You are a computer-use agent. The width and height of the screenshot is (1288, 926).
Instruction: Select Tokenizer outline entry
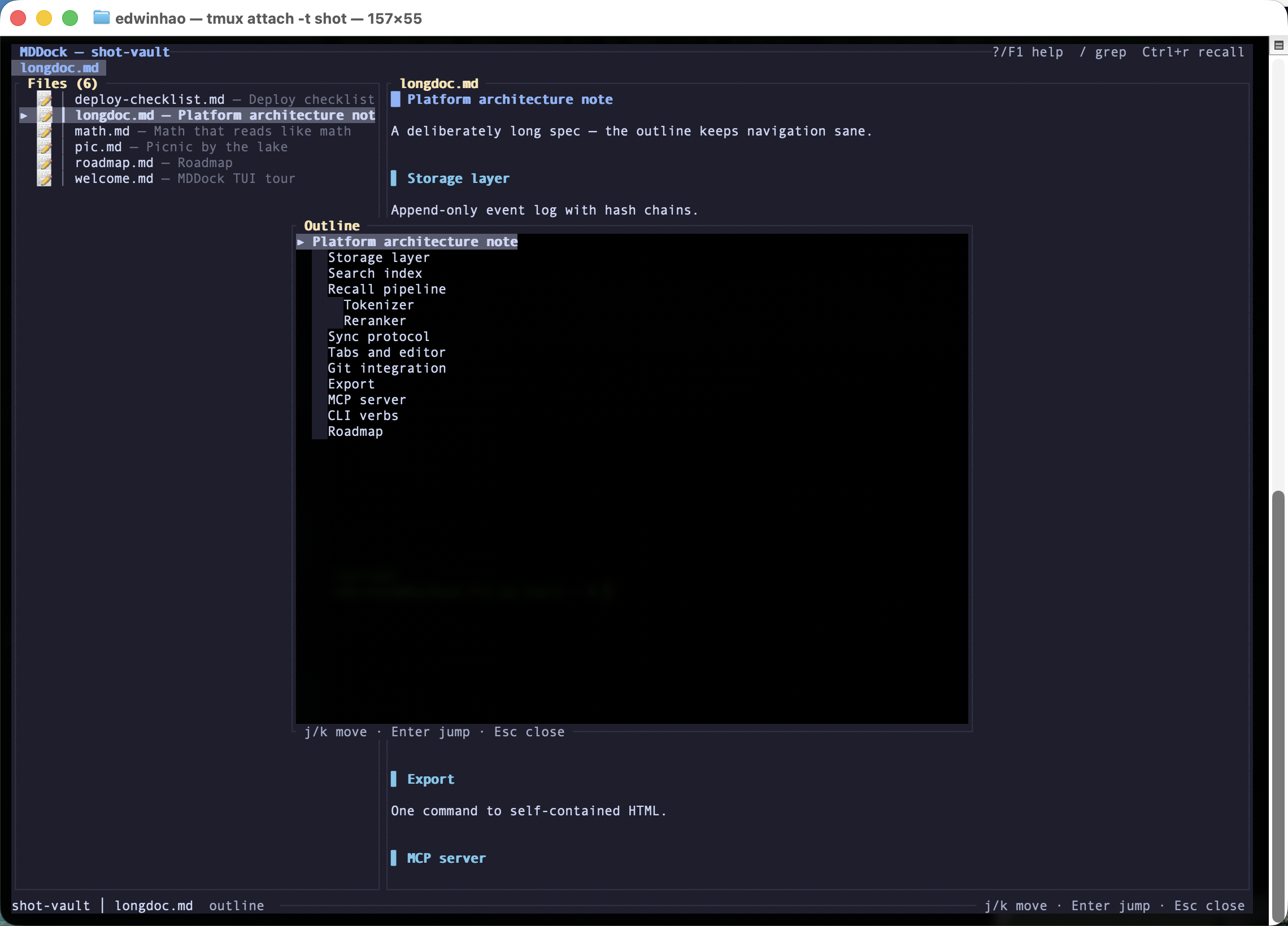(379, 305)
